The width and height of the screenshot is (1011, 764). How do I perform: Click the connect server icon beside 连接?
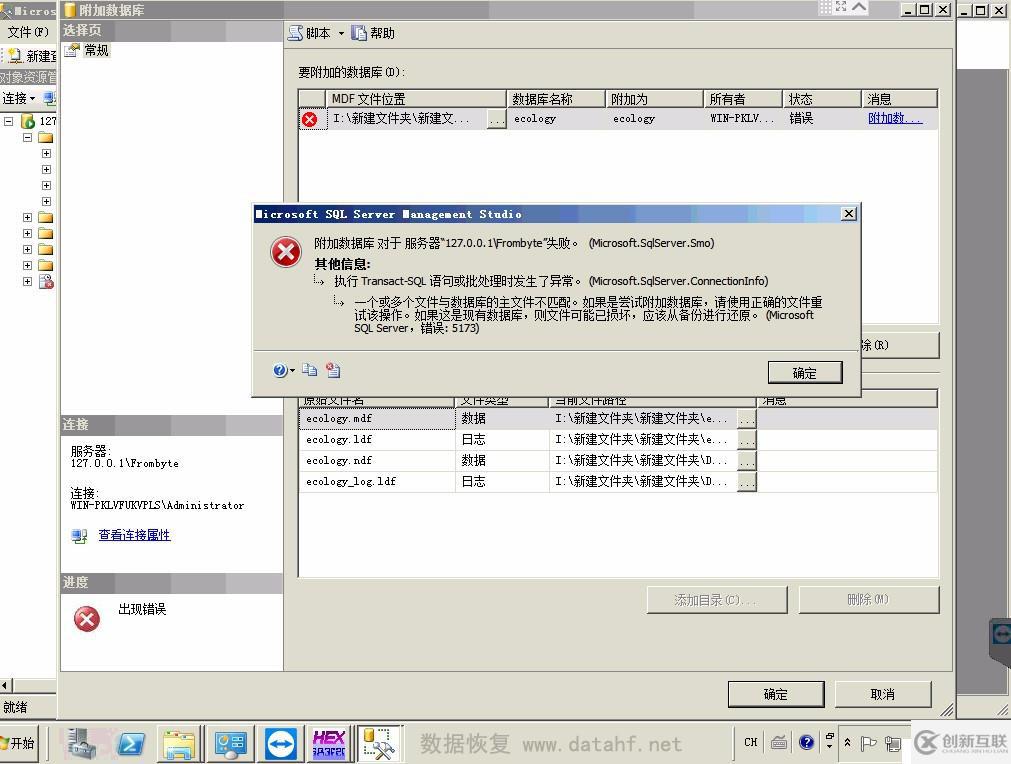[x=50, y=99]
